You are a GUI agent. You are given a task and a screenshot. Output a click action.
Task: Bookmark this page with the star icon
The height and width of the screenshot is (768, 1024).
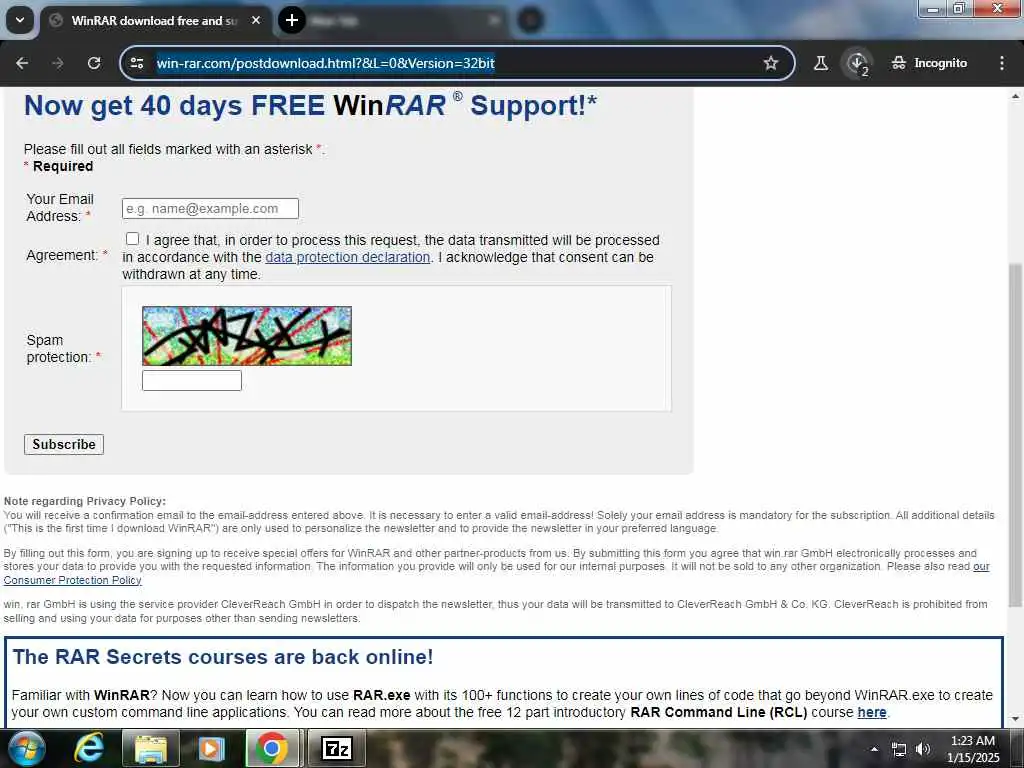771,63
